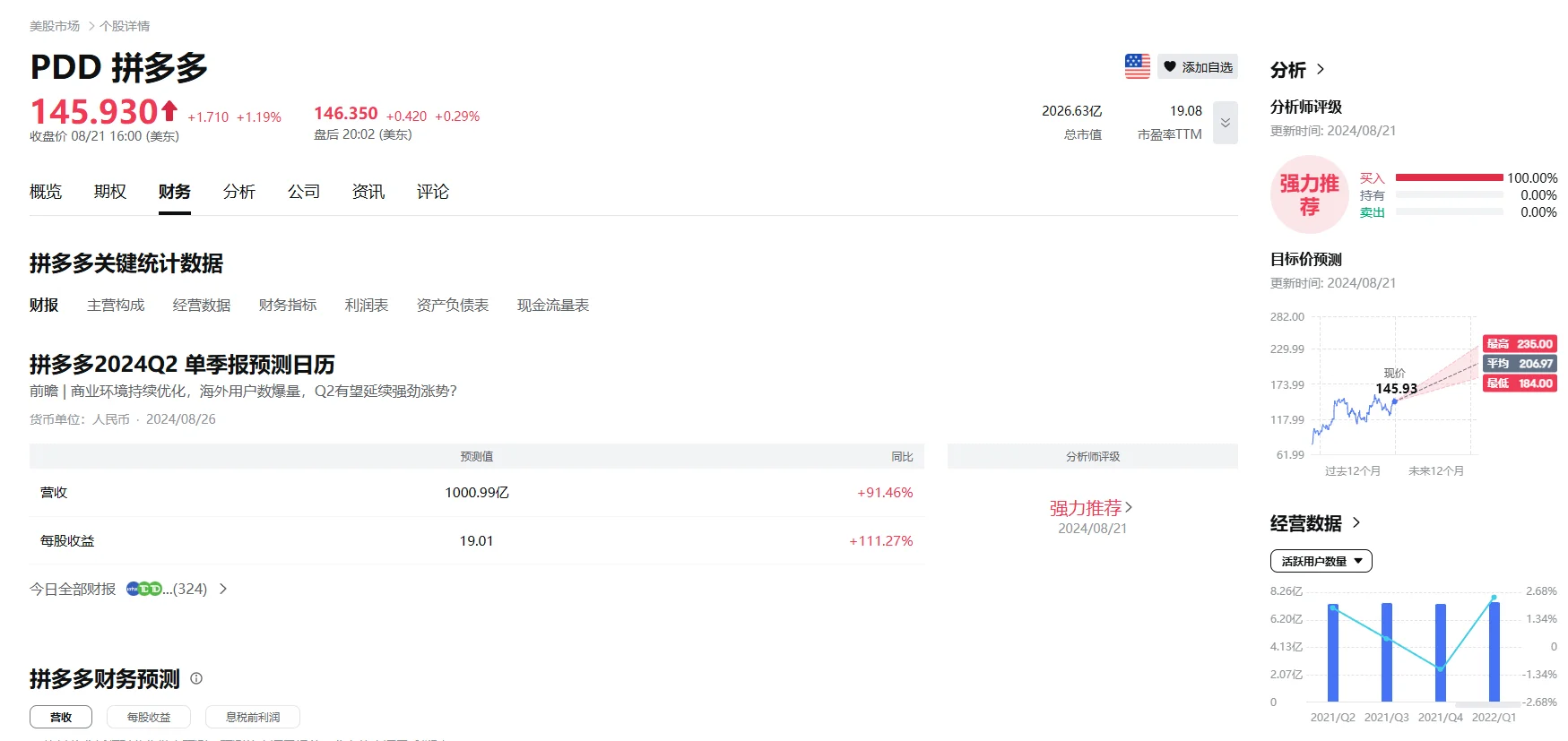The image size is (1568, 741).
Task: Click the 2021/Q2 bar in chart
Action: [x=1333, y=652]
